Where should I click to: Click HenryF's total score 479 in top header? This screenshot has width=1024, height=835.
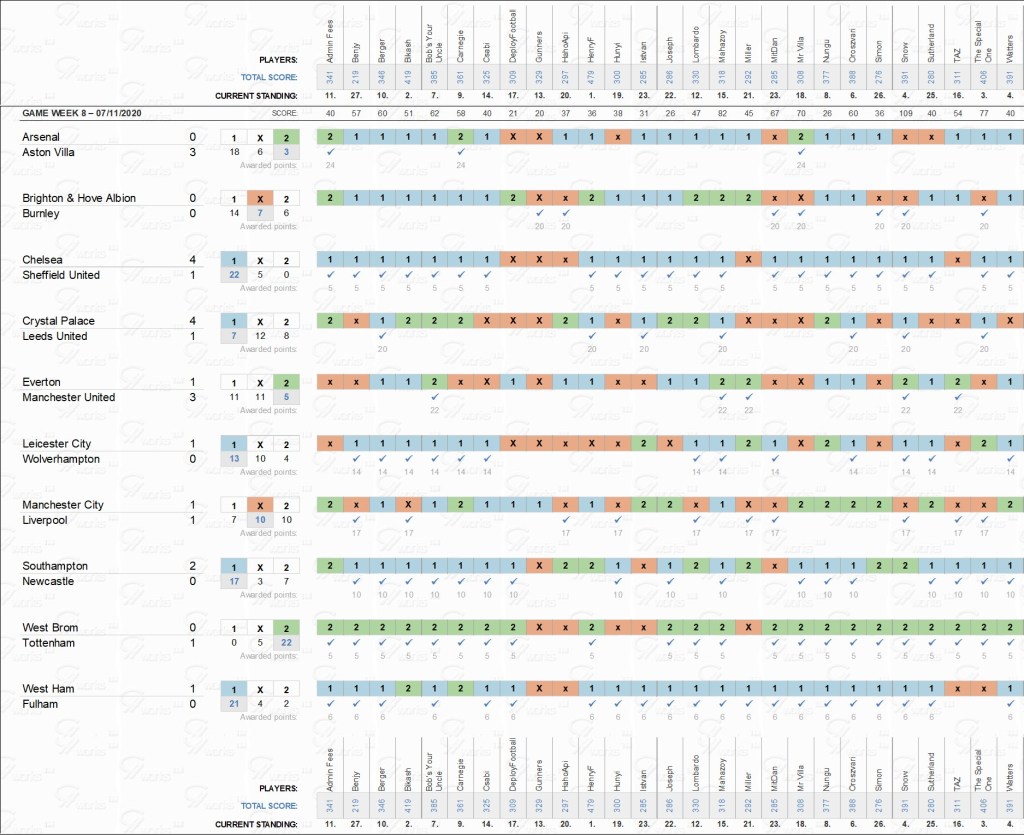(590, 77)
